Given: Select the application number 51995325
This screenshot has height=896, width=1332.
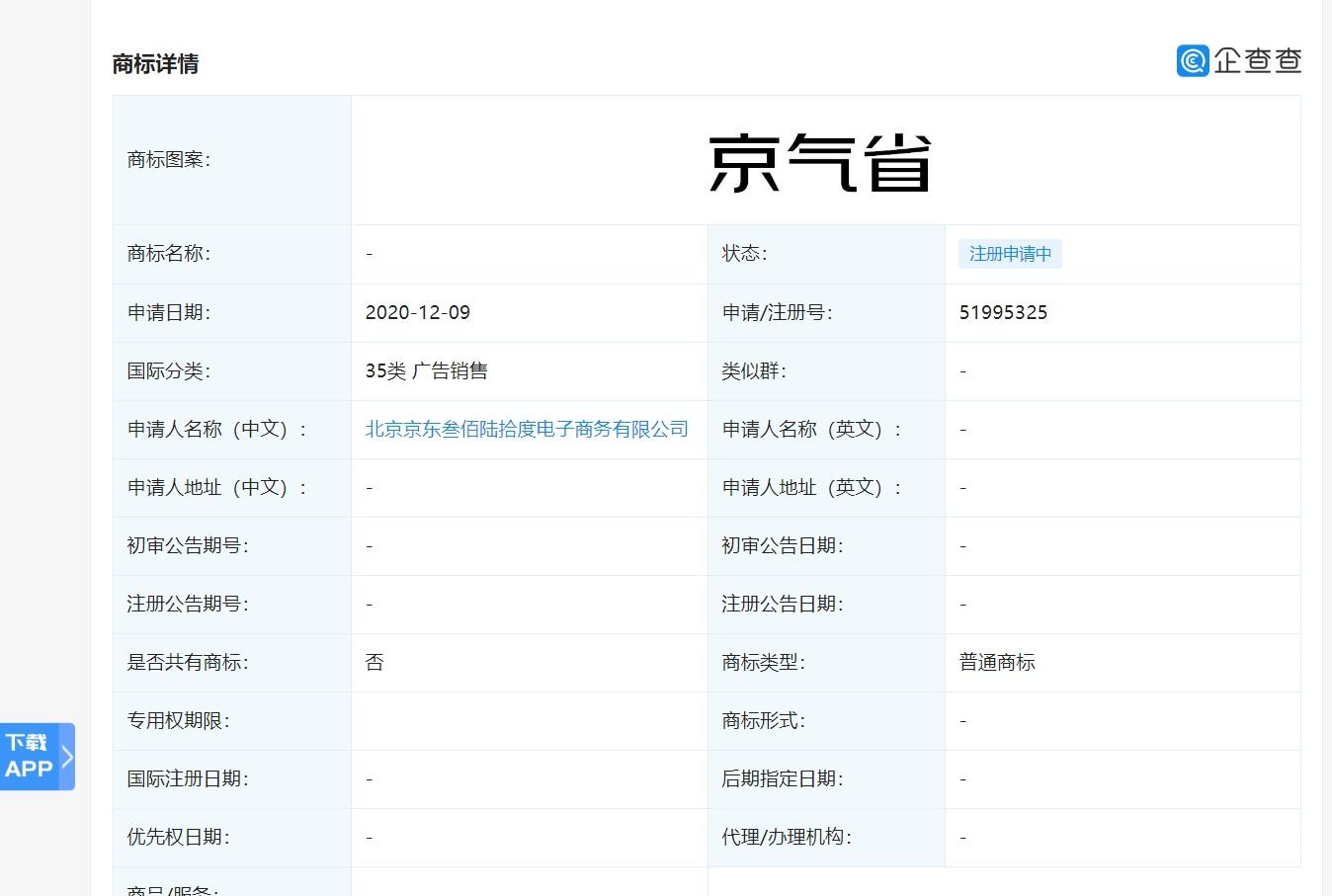Looking at the screenshot, I should pyautogui.click(x=1003, y=313).
